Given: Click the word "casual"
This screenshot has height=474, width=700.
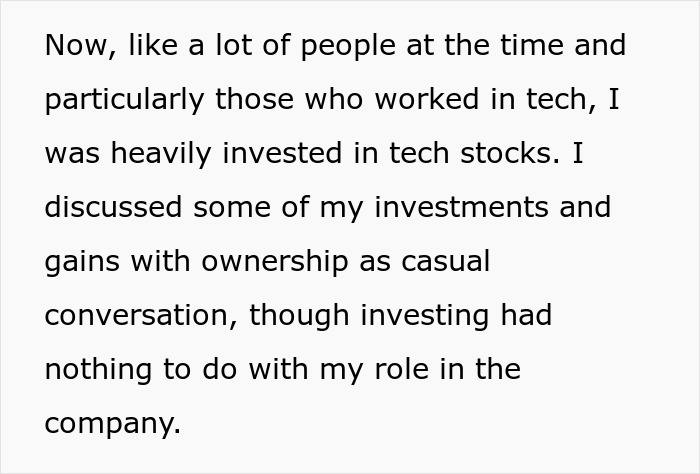Looking at the screenshot, I should pyautogui.click(x=446, y=261).
